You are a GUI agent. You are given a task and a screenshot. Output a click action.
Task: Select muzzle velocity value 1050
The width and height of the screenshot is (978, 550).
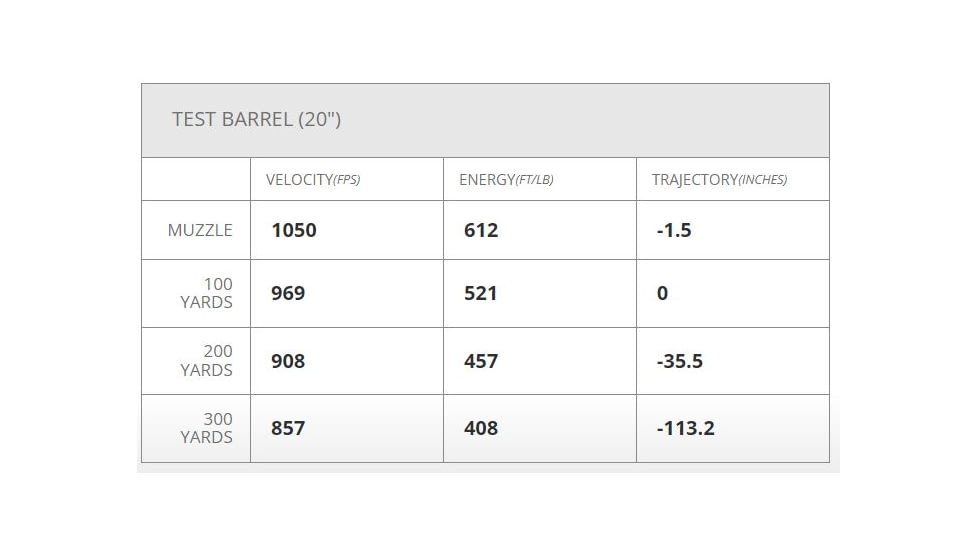point(294,230)
